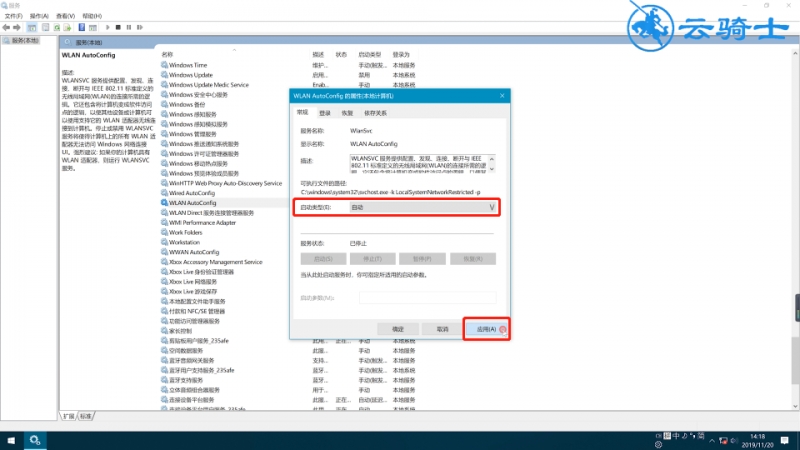
Task: Click the services list vertical scrollbar thumb
Action: 795,361
